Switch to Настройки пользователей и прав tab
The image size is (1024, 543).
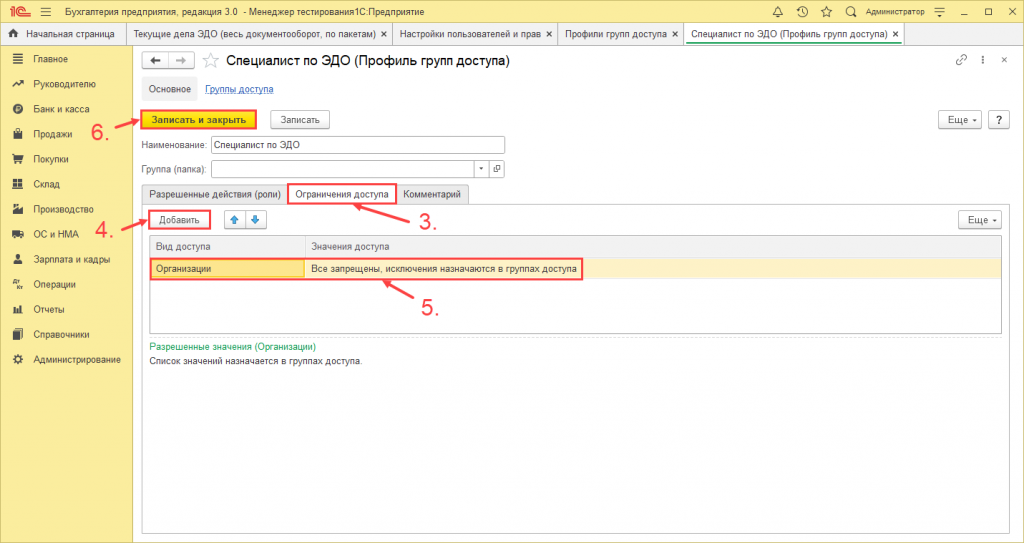tap(470, 34)
